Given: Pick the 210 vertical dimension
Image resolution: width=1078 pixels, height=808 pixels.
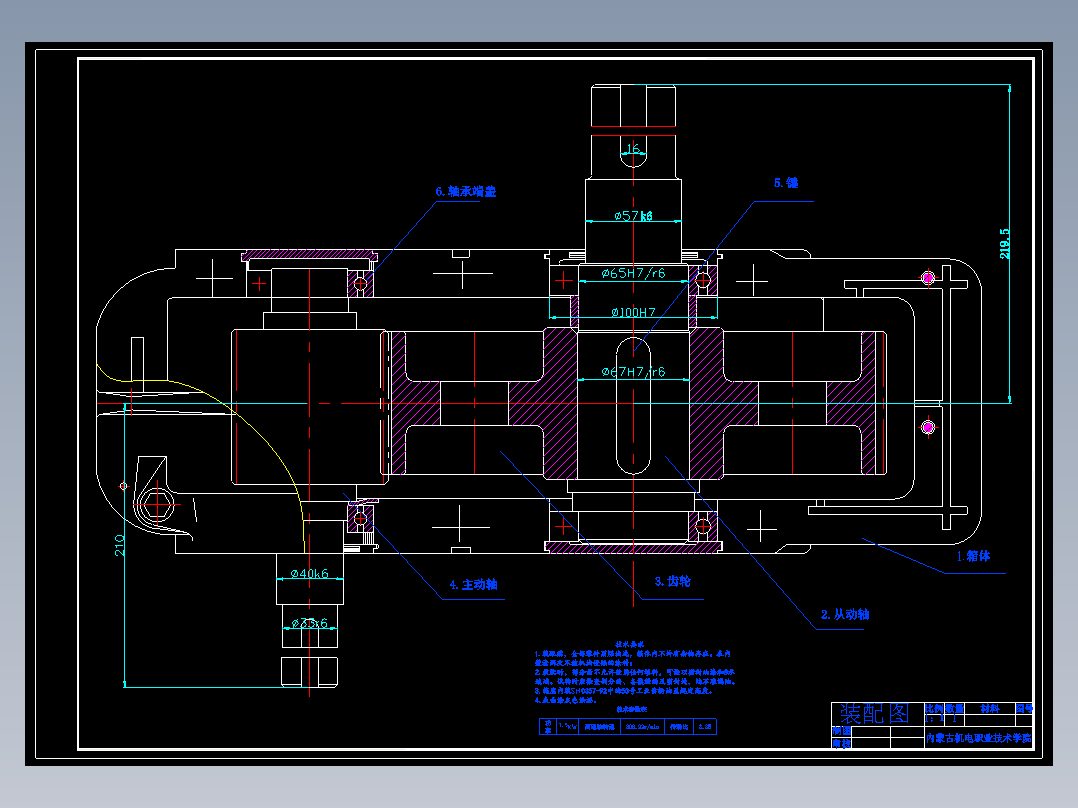Looking at the screenshot, I should click(120, 545).
